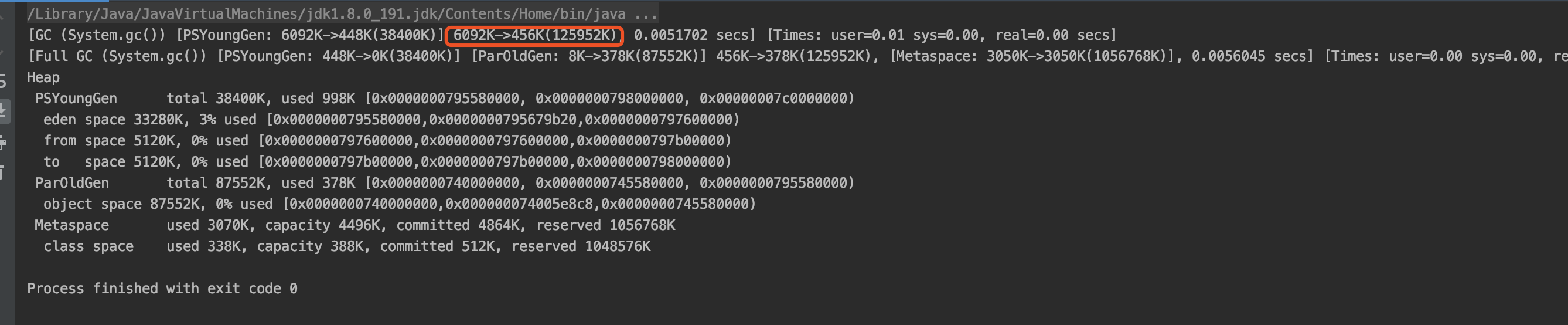The image size is (1568, 325).
Task: Click the down stack trace arrow icon
Action: click(2, 52)
